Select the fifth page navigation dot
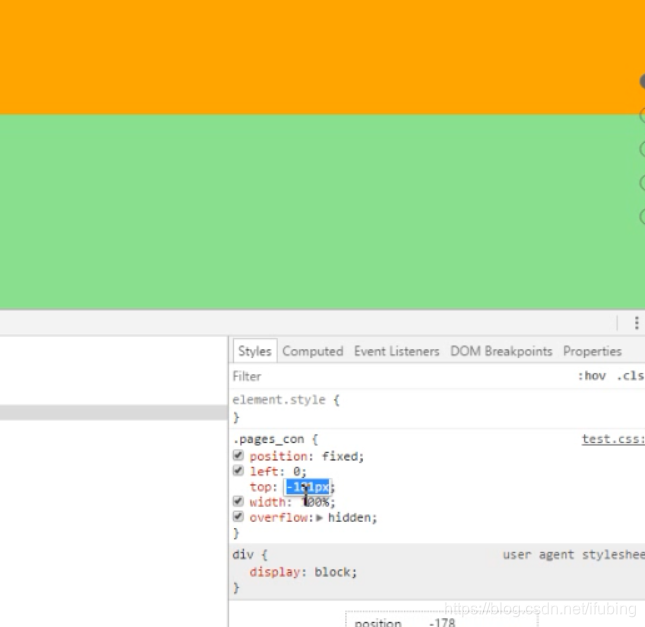The height and width of the screenshot is (627, 645). pyautogui.click(x=643, y=216)
